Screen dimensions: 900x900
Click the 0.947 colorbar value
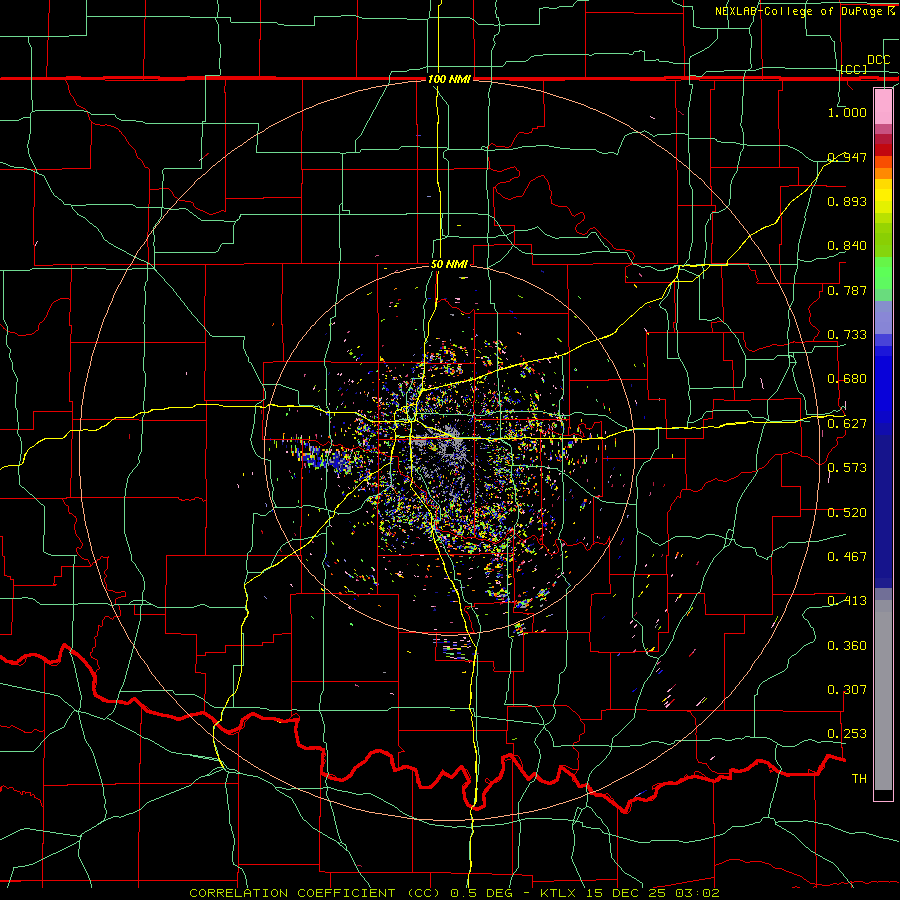coord(847,157)
